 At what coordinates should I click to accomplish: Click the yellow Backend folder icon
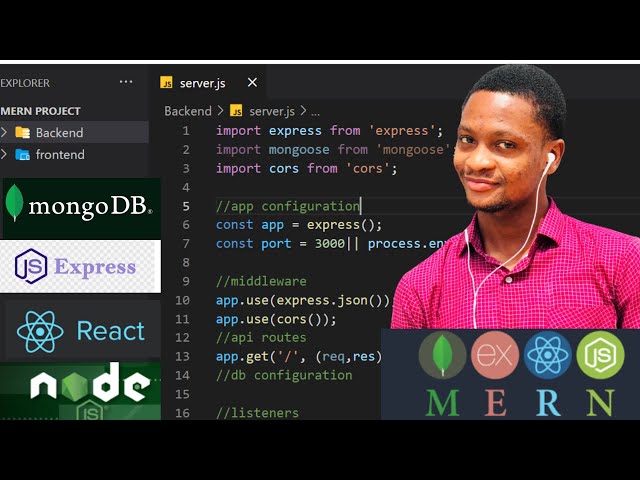22,133
